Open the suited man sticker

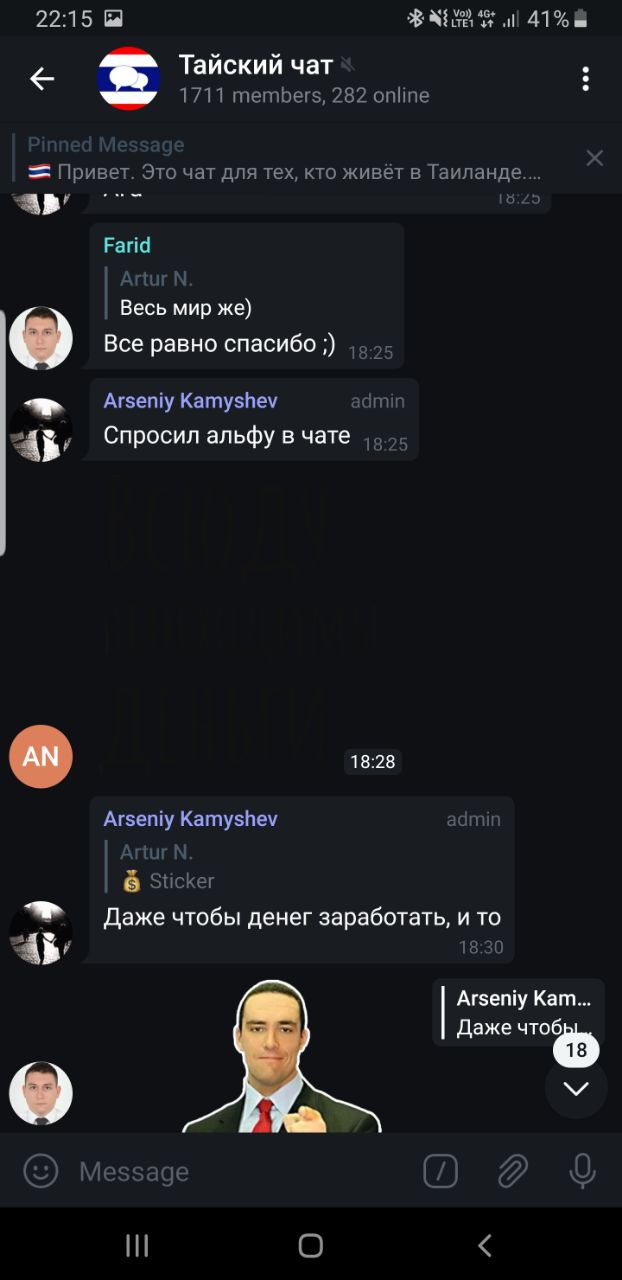[x=282, y=1057]
